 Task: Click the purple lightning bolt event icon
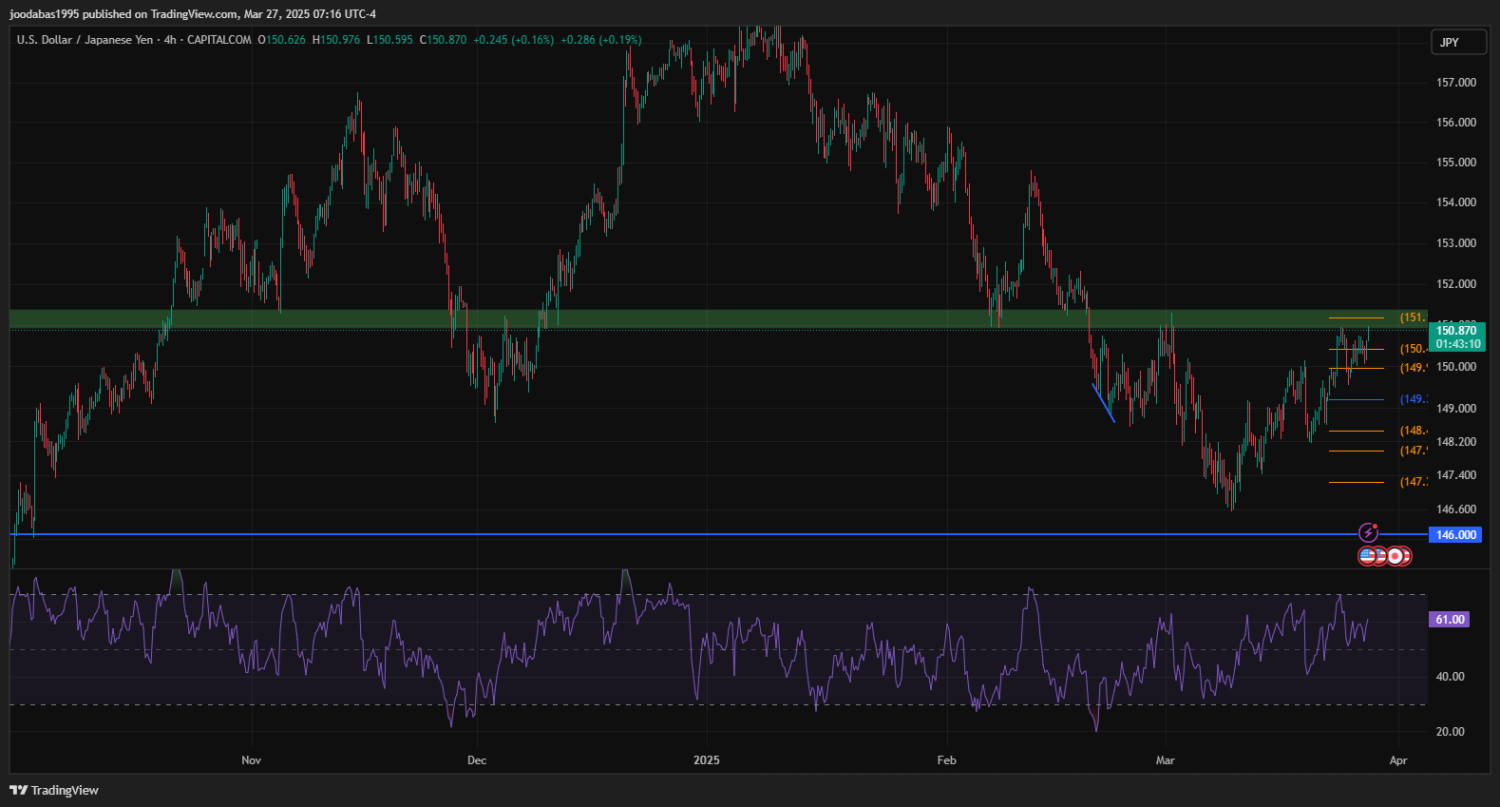[x=1369, y=534]
